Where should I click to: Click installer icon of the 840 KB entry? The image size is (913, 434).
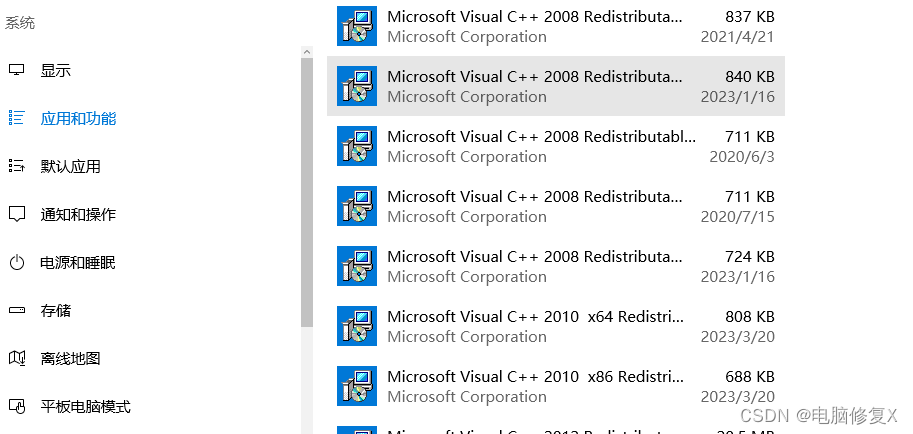357,86
